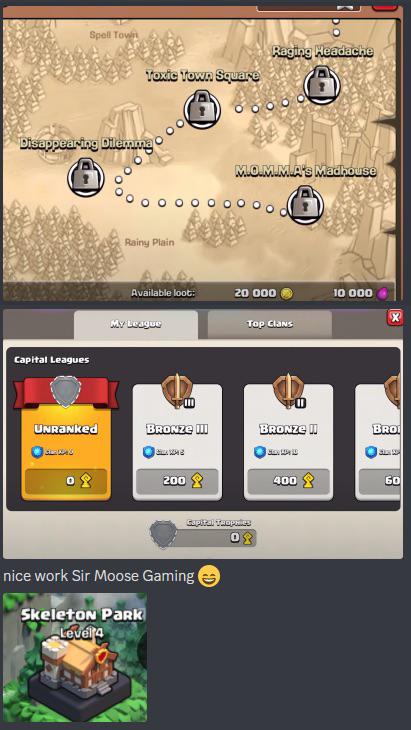Click the Unranked gray shield badge
The height and width of the screenshot is (730, 411).
click(66, 392)
